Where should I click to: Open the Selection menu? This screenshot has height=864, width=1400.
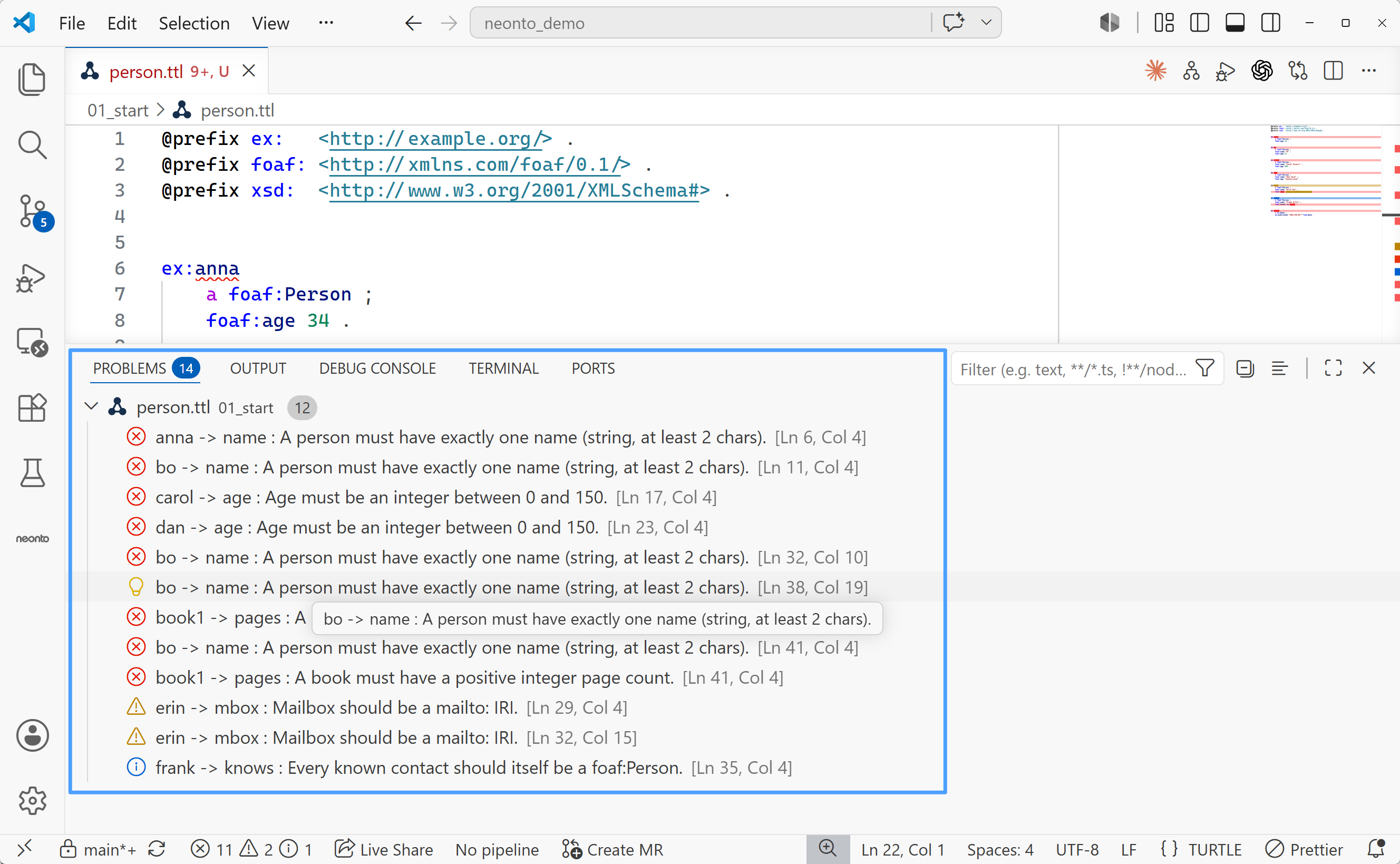[x=194, y=23]
